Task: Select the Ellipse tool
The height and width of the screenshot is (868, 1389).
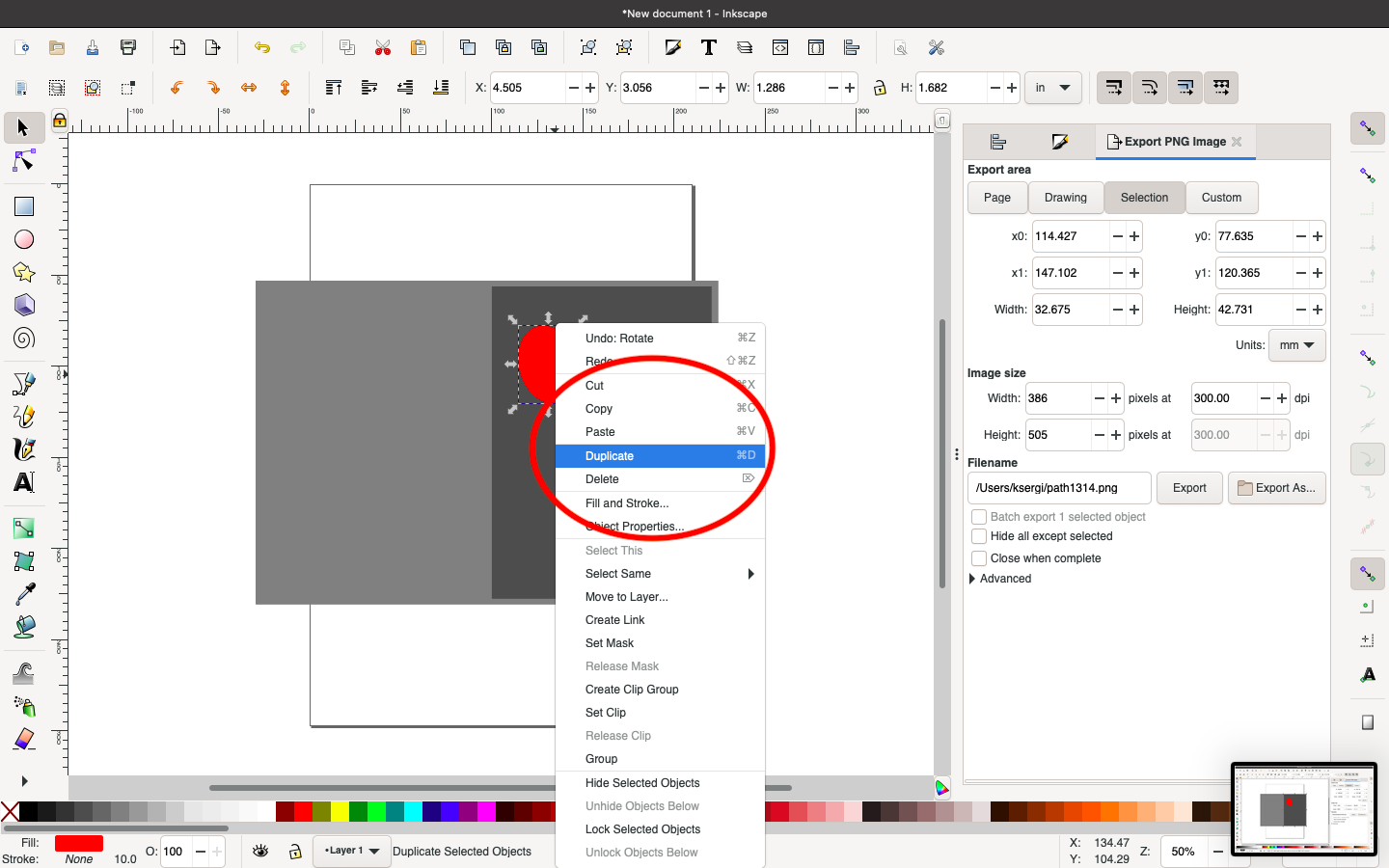Action: 23,239
